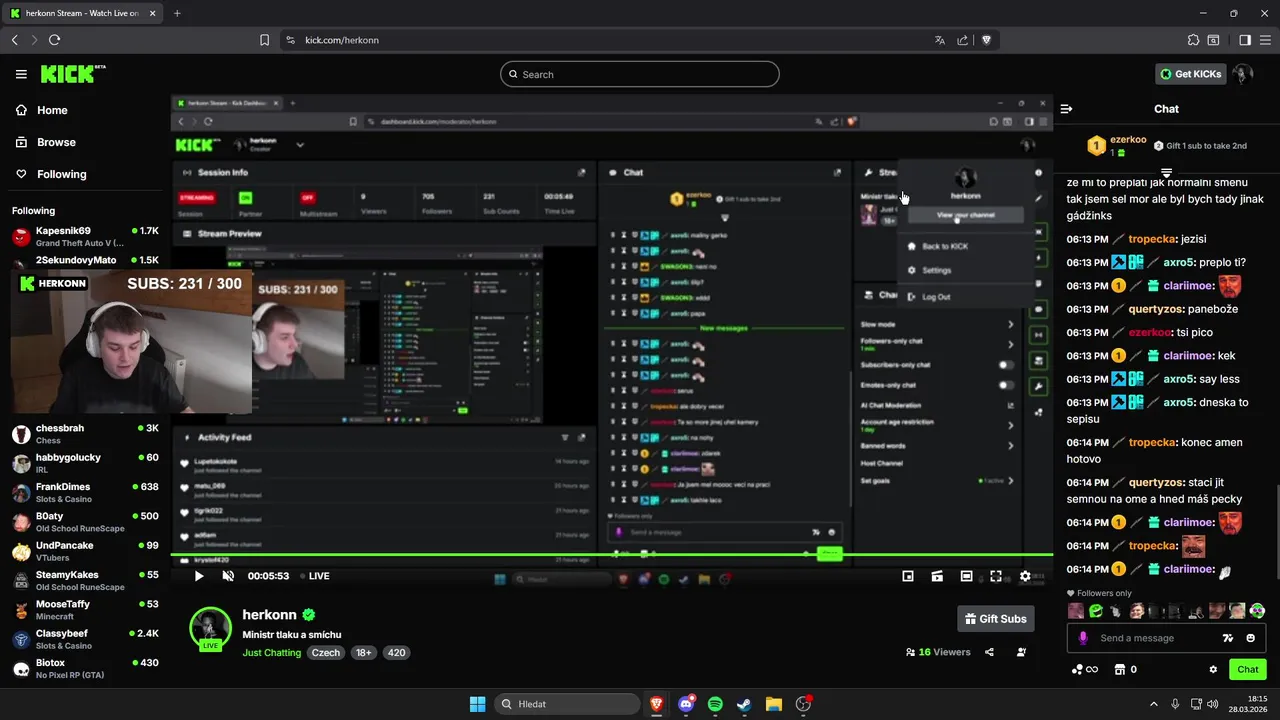Reload the browser page
The width and height of the screenshot is (1280, 720).
coord(54,40)
